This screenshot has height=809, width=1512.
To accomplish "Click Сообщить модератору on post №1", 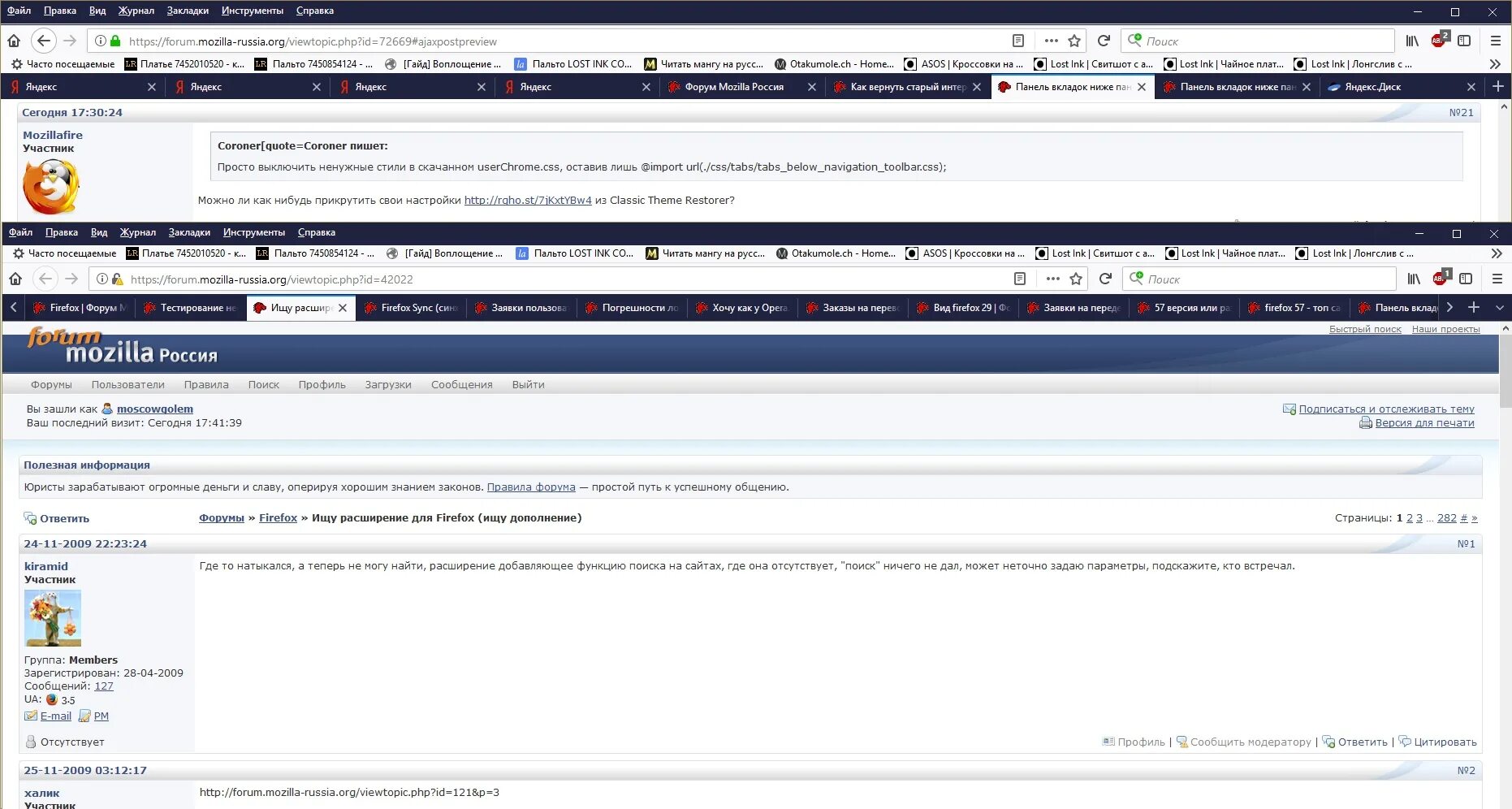I will pyautogui.click(x=1251, y=742).
